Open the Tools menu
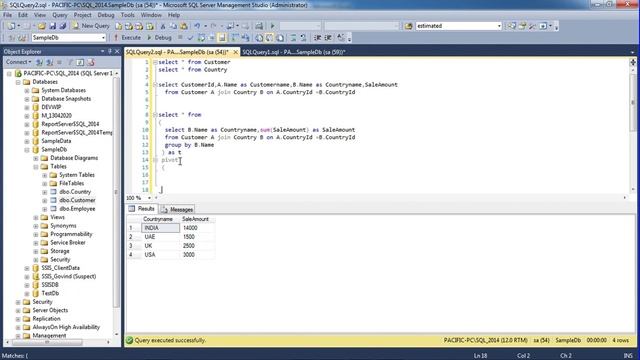Image resolution: width=640 pixels, height=360 pixels. tap(127, 15)
